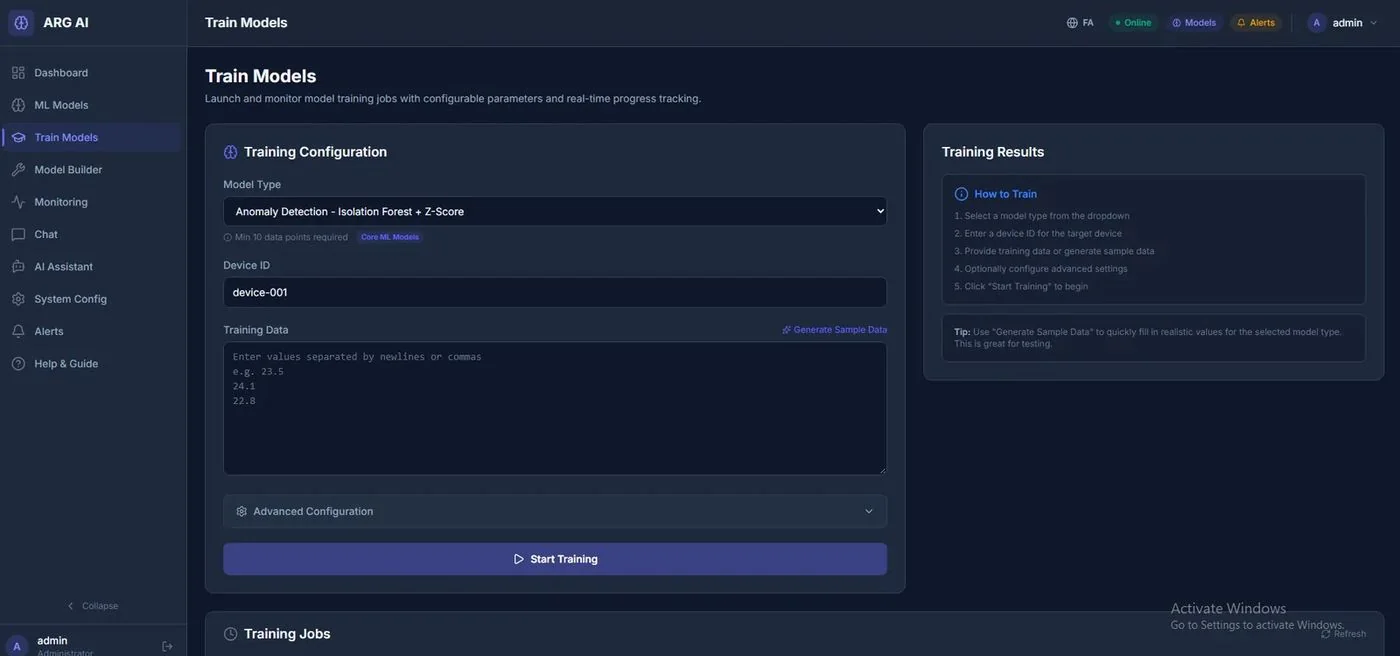The width and height of the screenshot is (1400, 656).
Task: Click the Online status badge
Action: pos(1133,23)
